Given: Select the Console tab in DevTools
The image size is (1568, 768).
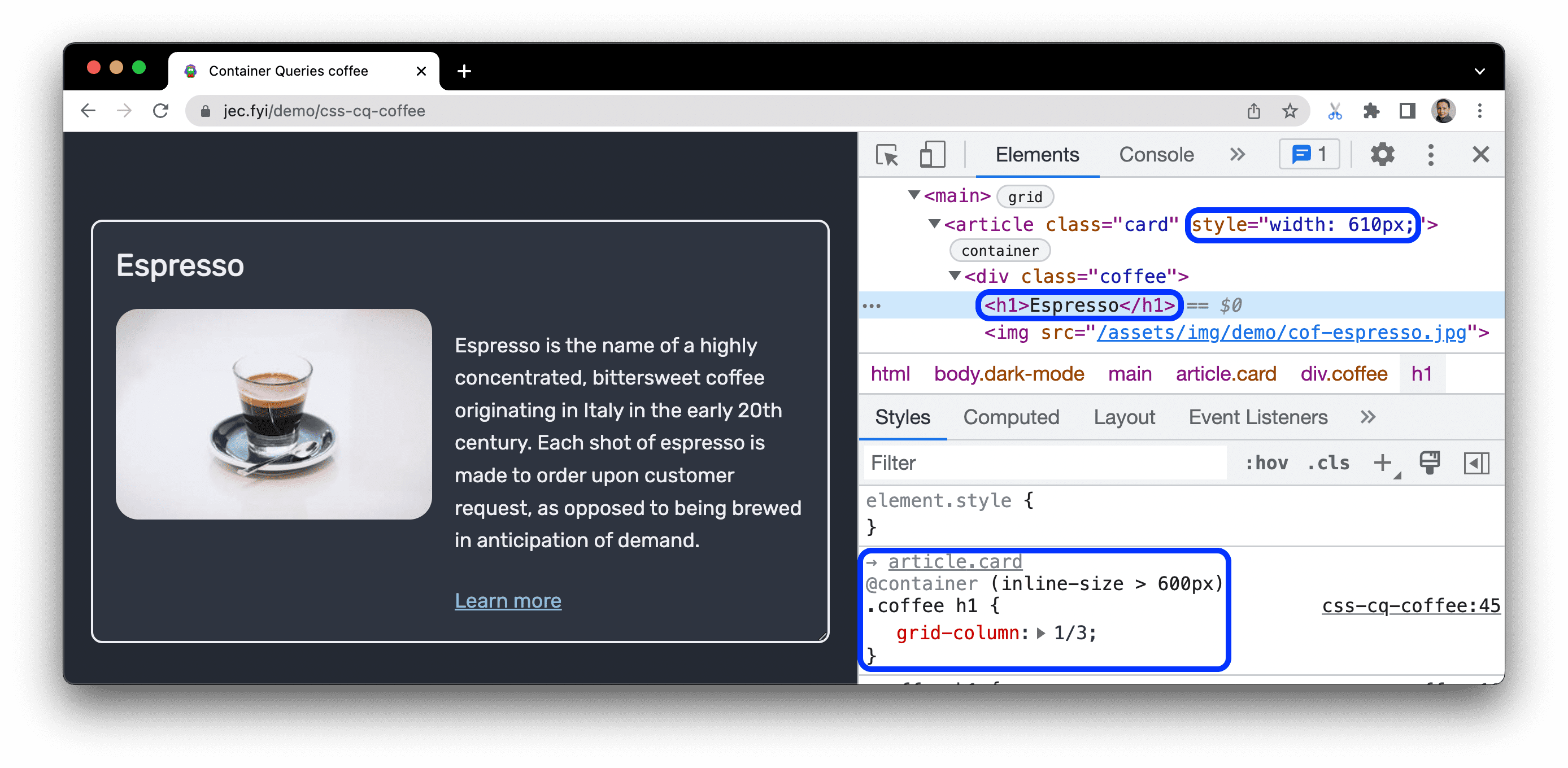Looking at the screenshot, I should (x=1156, y=155).
